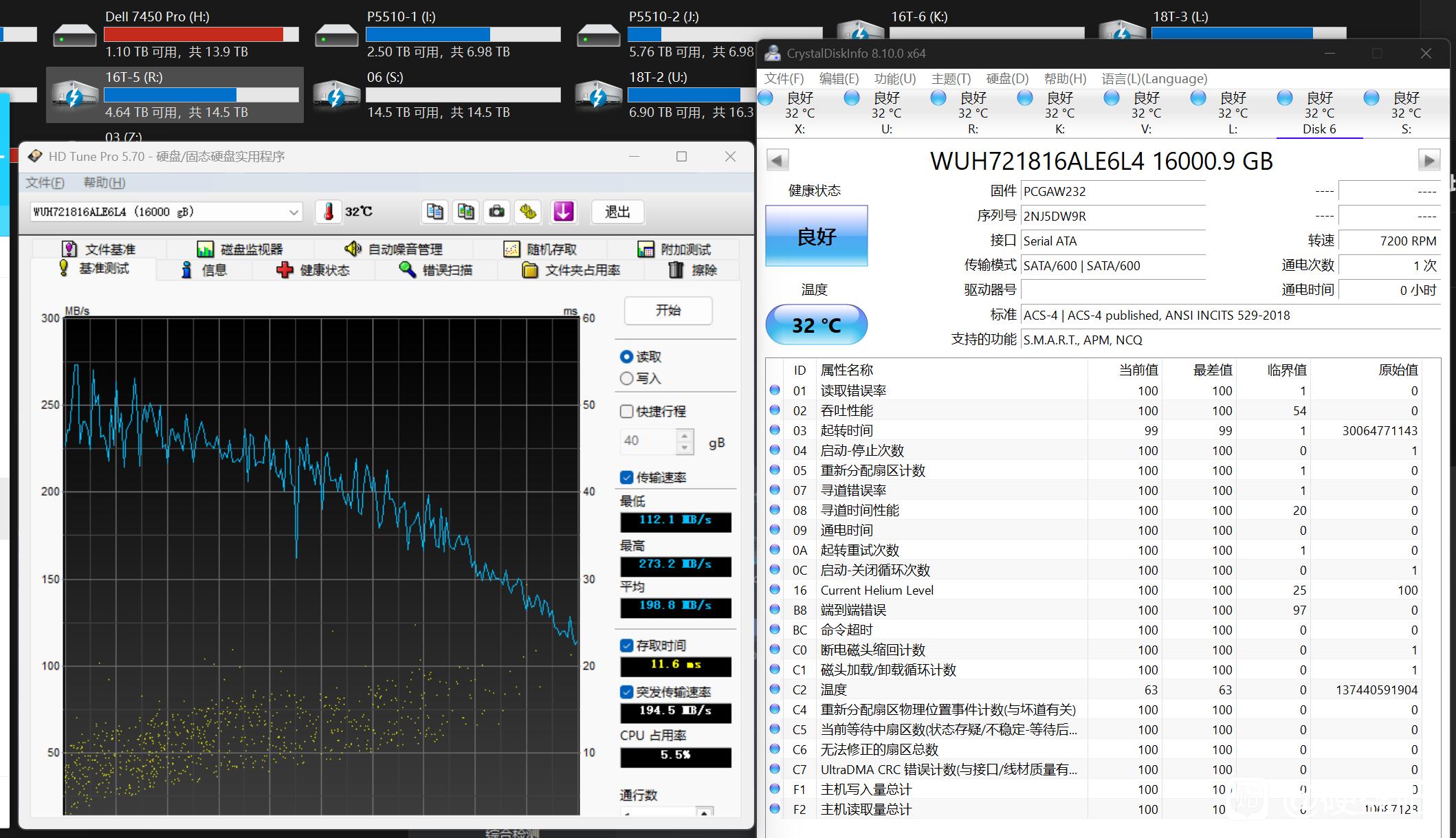
Task: Click the purple download arrow icon in HD Tune
Action: point(563,212)
